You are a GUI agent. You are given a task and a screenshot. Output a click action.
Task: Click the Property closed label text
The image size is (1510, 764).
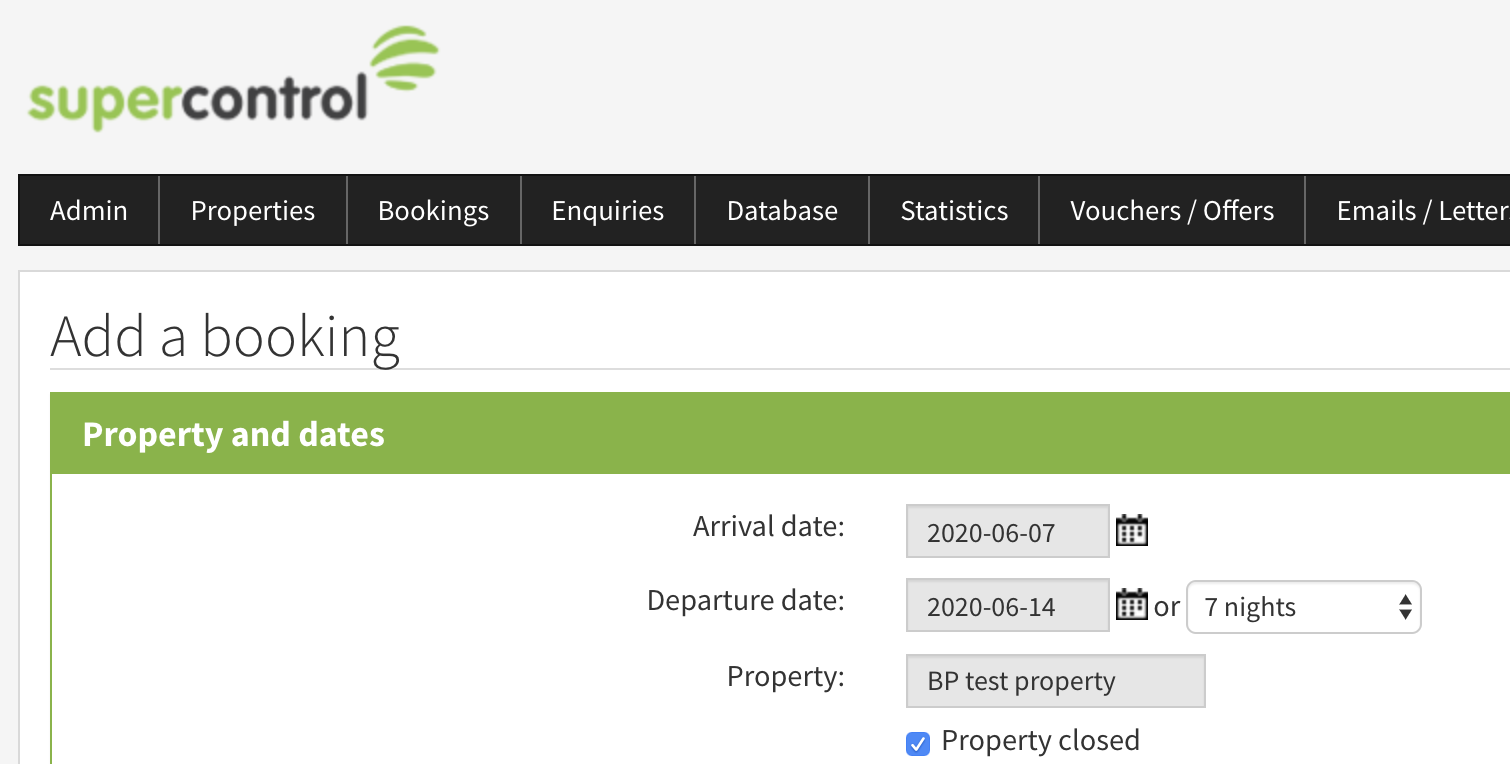(x=1040, y=741)
